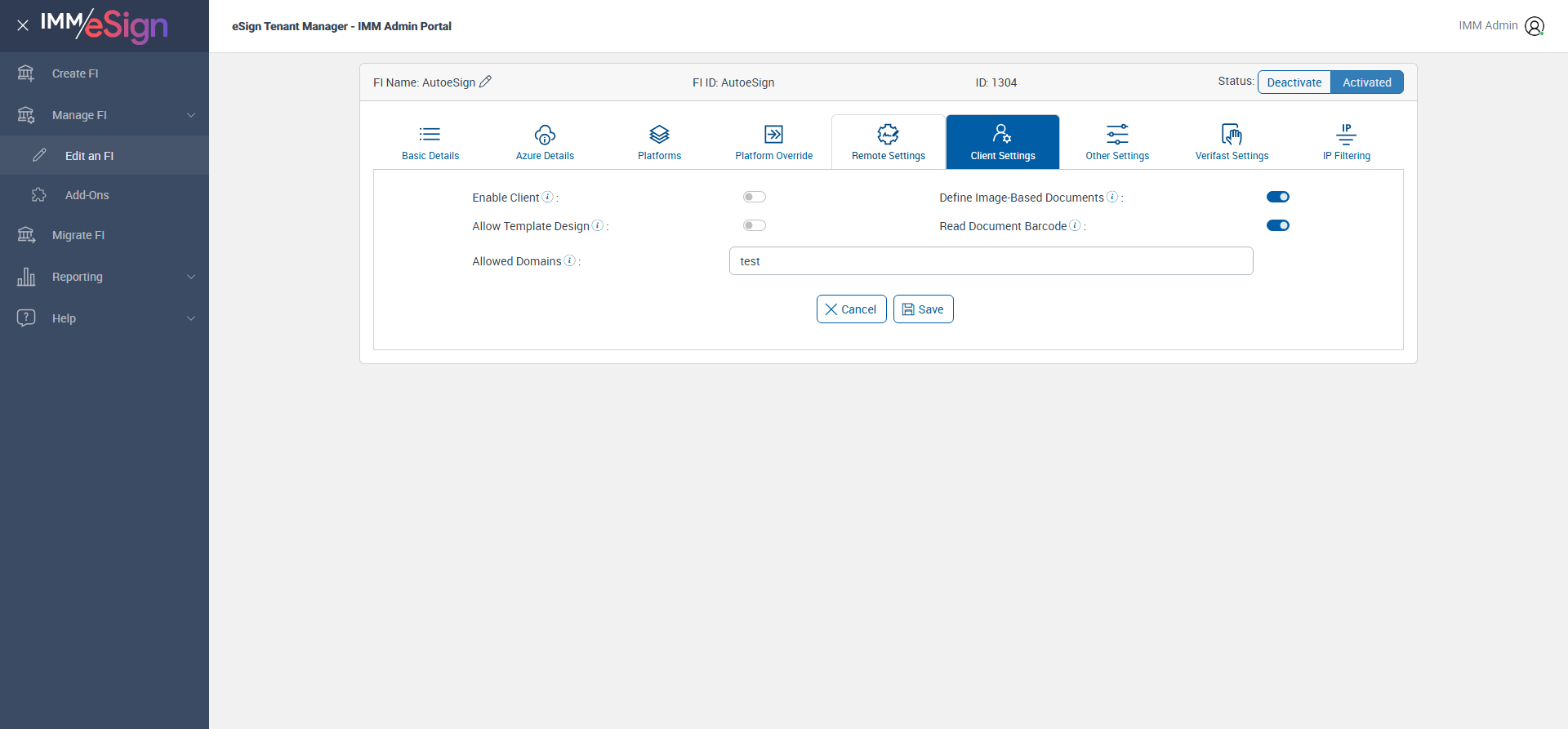The height and width of the screenshot is (729, 1568).
Task: Click the Activated status button
Action: (1367, 82)
